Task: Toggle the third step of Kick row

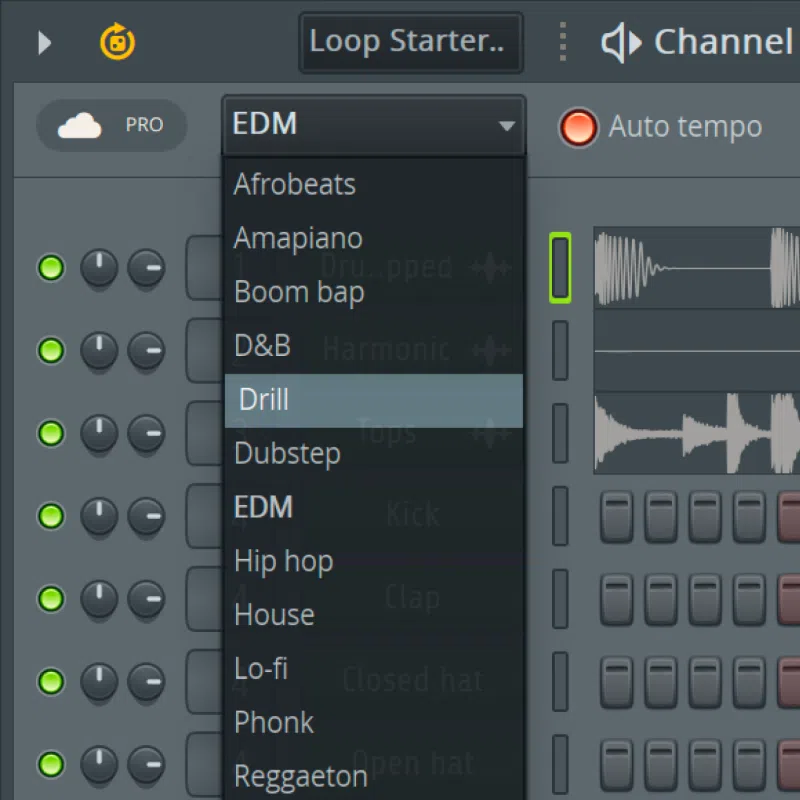Action: (x=705, y=516)
